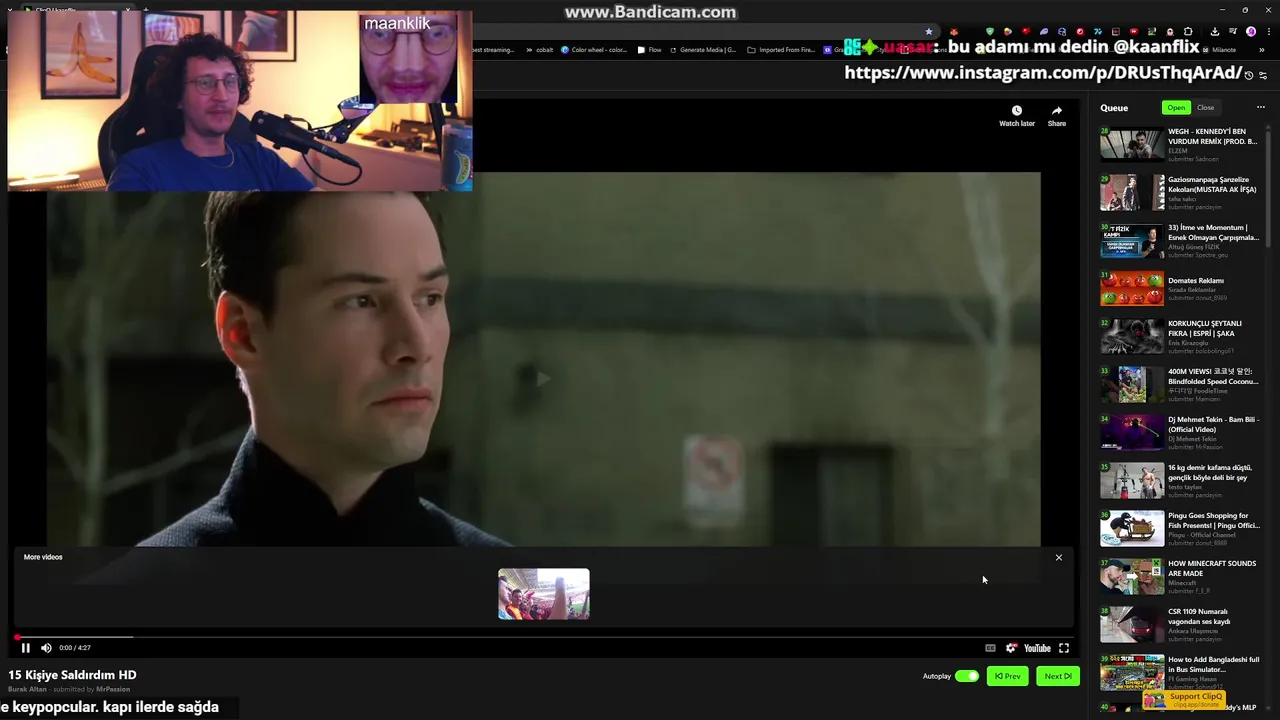1280x720 pixels.
Task: Bookmark the page with the address bar star
Action: [x=929, y=32]
